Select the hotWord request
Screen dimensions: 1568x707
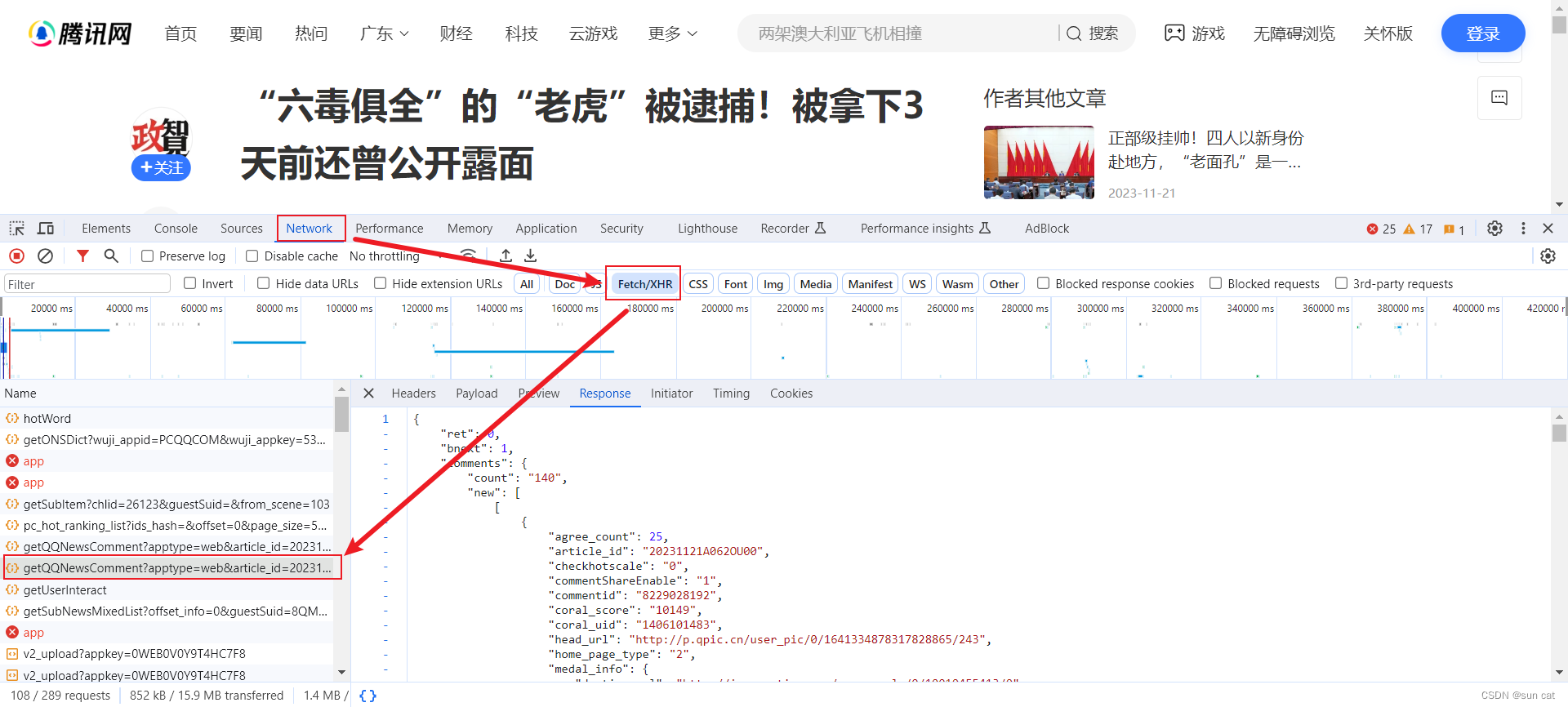pos(167,418)
